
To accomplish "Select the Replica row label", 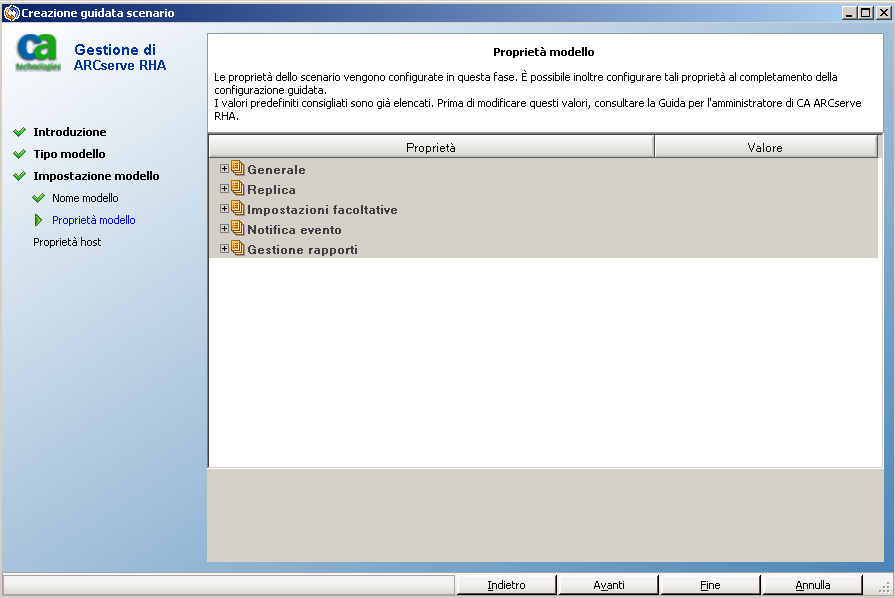I will click(x=271, y=189).
